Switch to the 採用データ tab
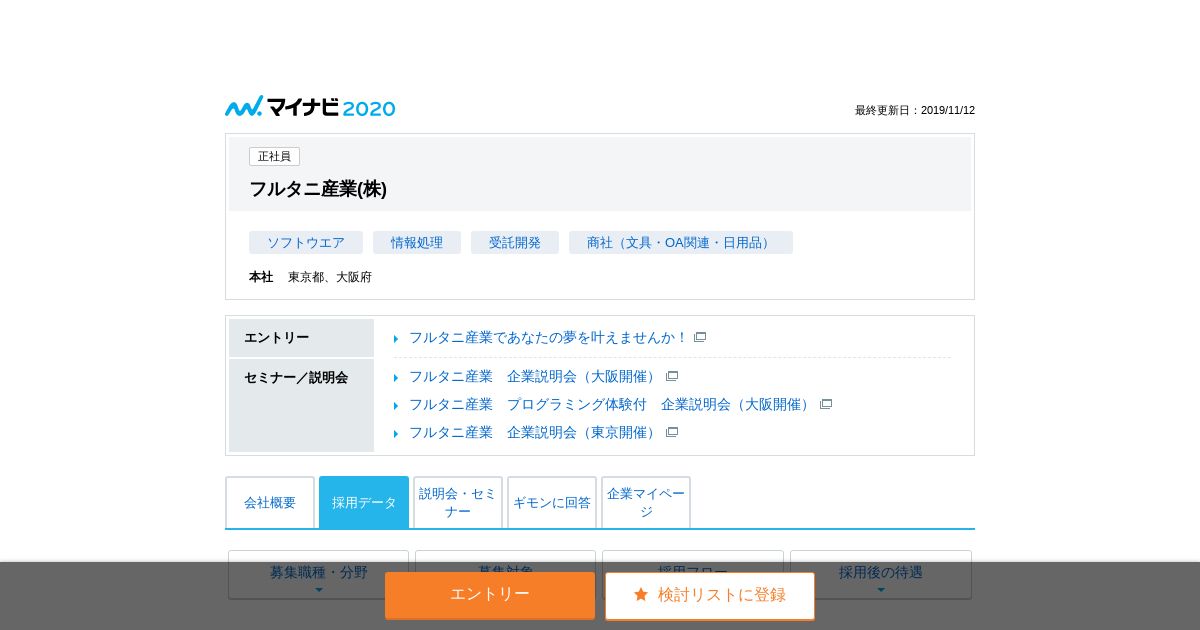Image resolution: width=1200 pixels, height=630 pixels. 364,502
